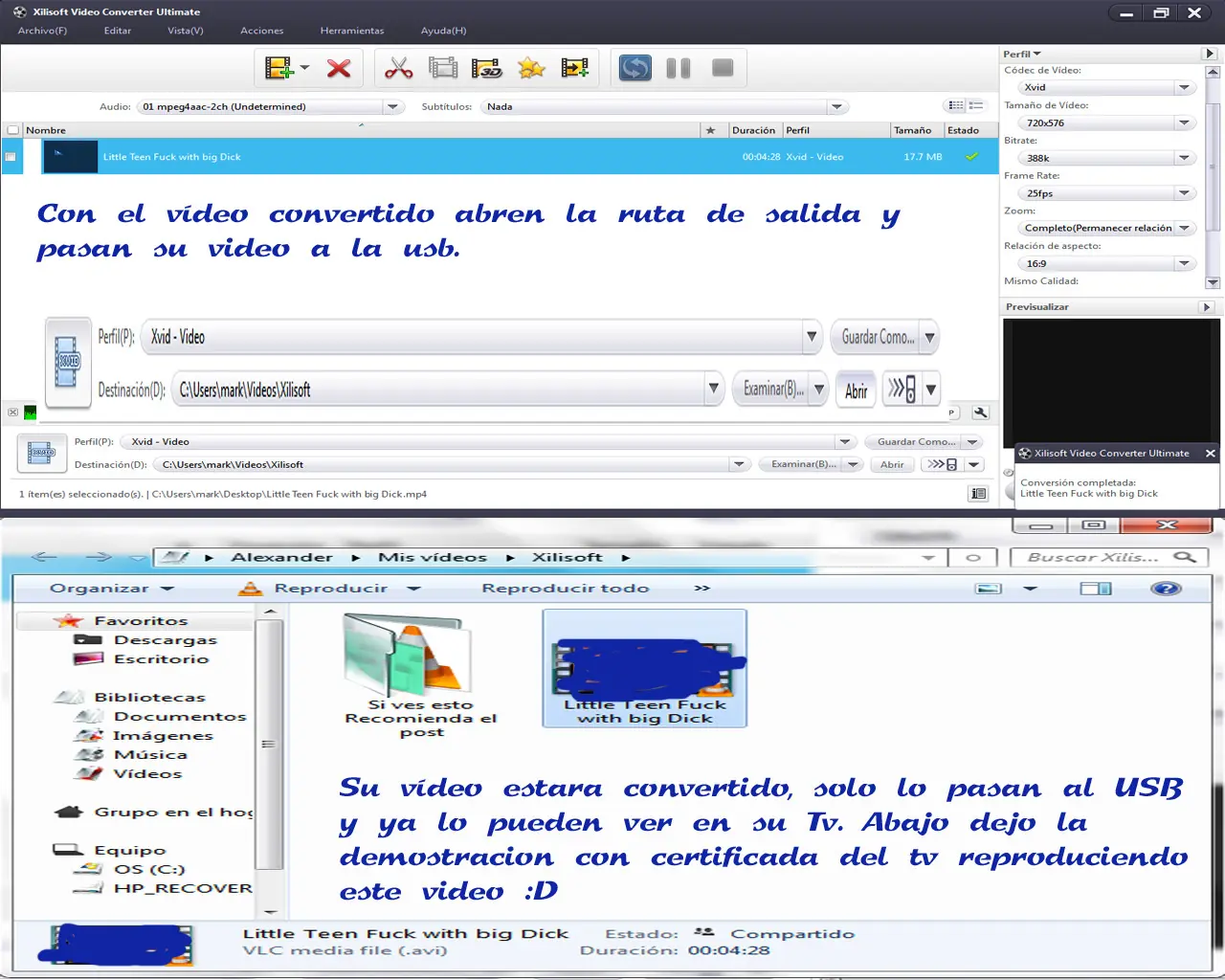Open the Editar menu
This screenshot has height=980, width=1225.
pyautogui.click(x=118, y=31)
